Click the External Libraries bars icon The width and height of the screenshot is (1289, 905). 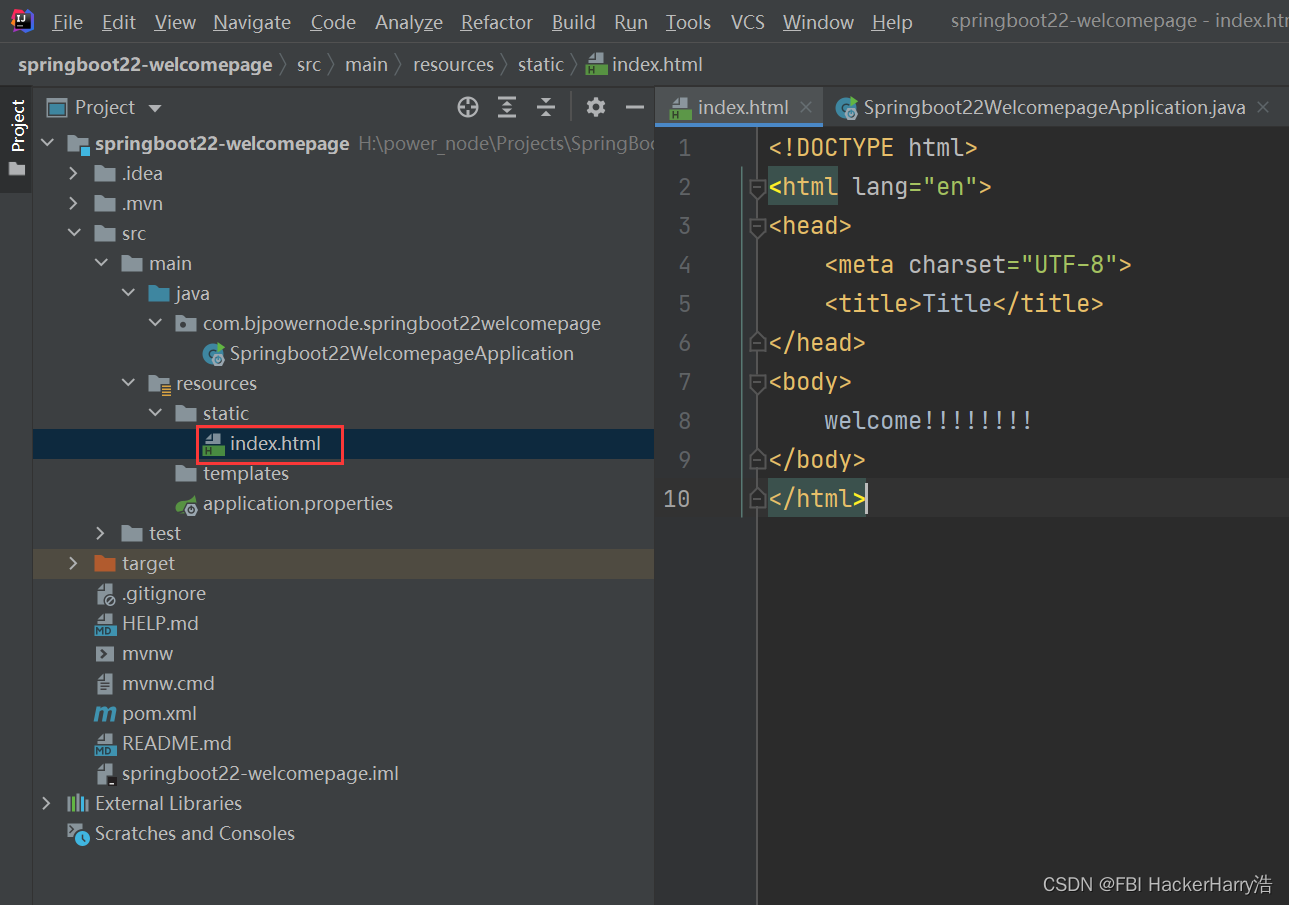pyautogui.click(x=78, y=804)
